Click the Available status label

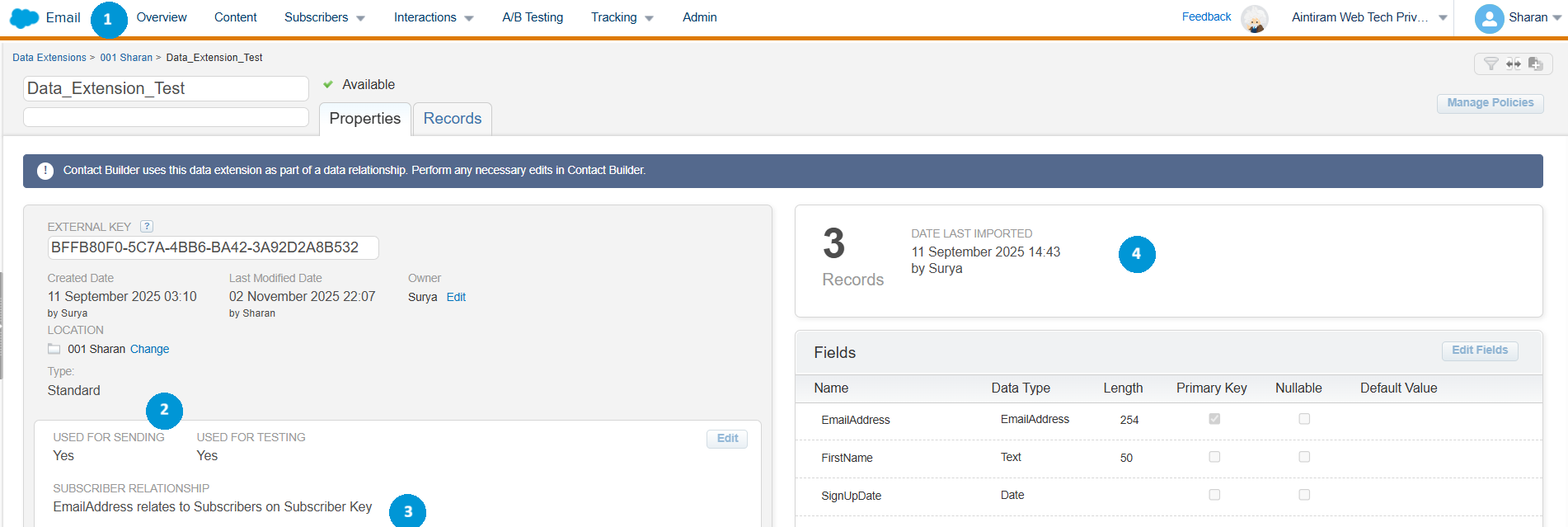click(369, 85)
